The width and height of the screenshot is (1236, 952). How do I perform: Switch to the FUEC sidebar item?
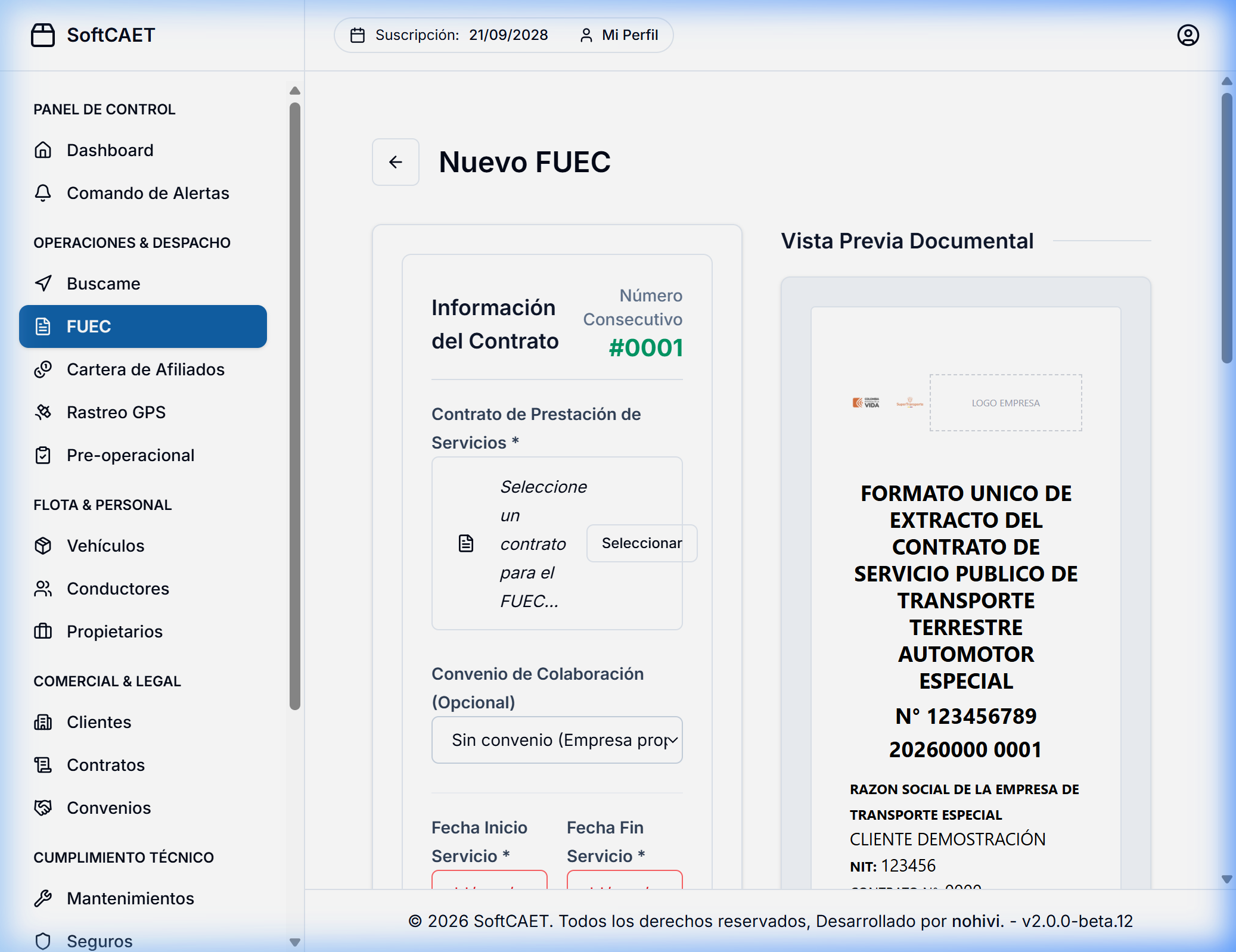tap(88, 326)
